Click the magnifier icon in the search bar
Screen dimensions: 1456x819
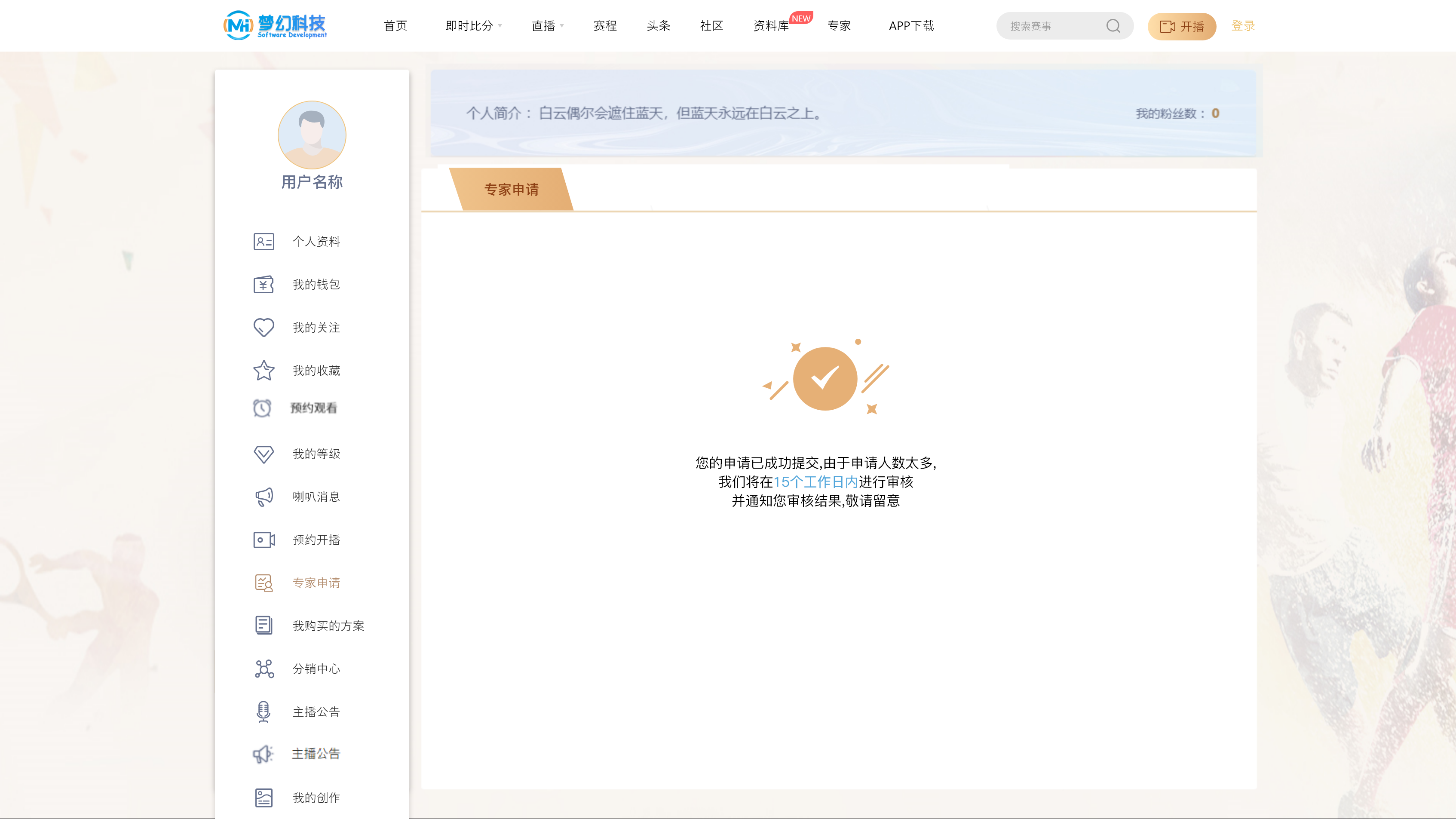[x=1113, y=25]
